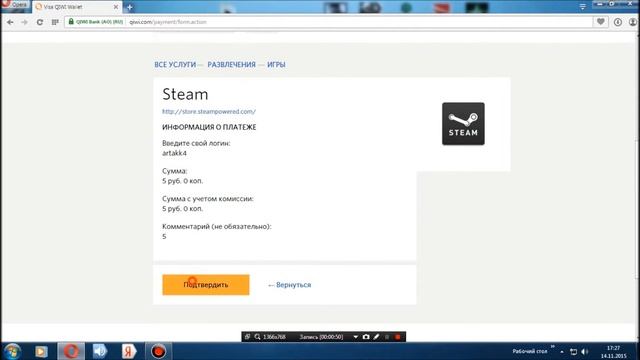Click the recorder fullscreen area icon
This screenshot has width=640, height=360.
[247, 337]
